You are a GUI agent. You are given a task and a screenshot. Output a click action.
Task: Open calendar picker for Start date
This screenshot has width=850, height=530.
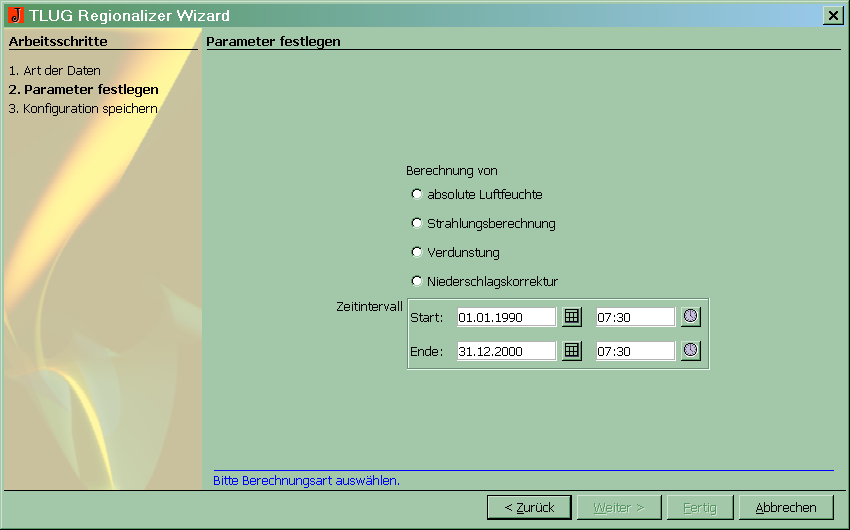tap(571, 317)
